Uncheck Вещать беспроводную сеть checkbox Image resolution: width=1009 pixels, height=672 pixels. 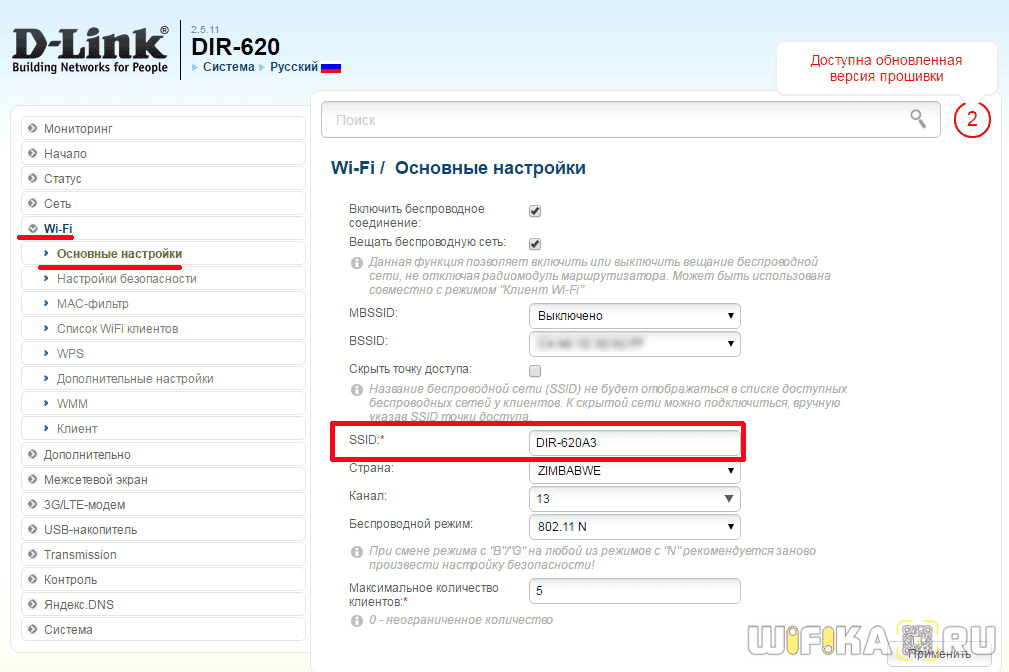click(x=534, y=243)
